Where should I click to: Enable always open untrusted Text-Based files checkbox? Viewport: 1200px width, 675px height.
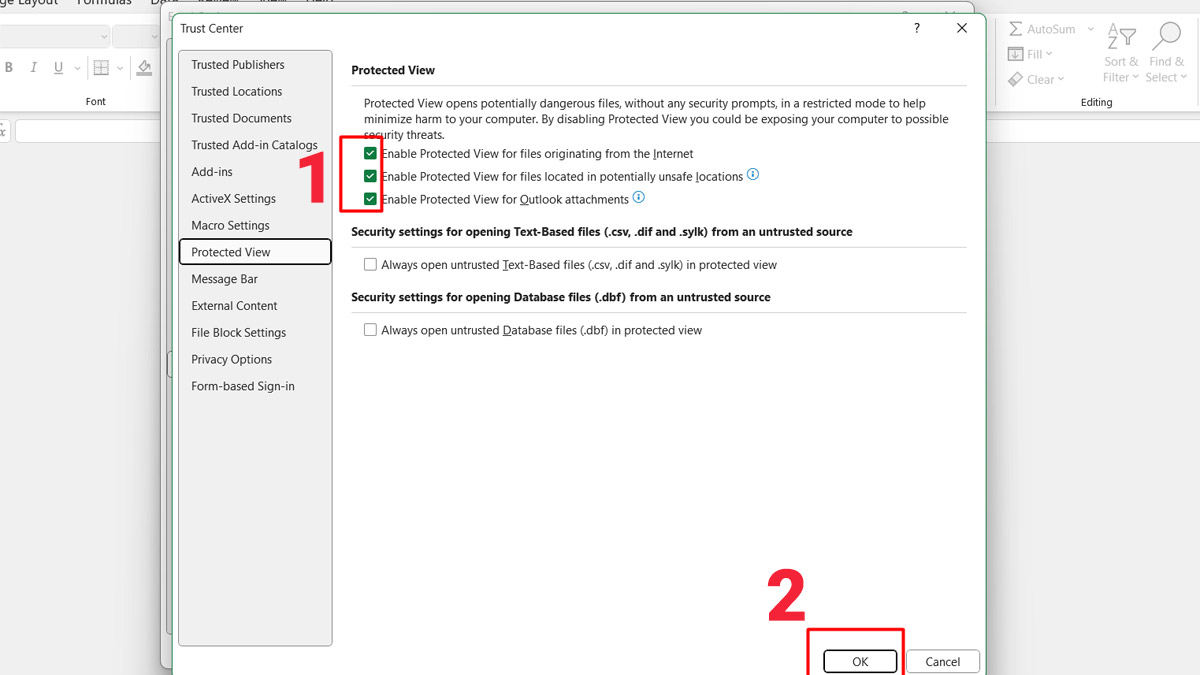pyautogui.click(x=371, y=265)
